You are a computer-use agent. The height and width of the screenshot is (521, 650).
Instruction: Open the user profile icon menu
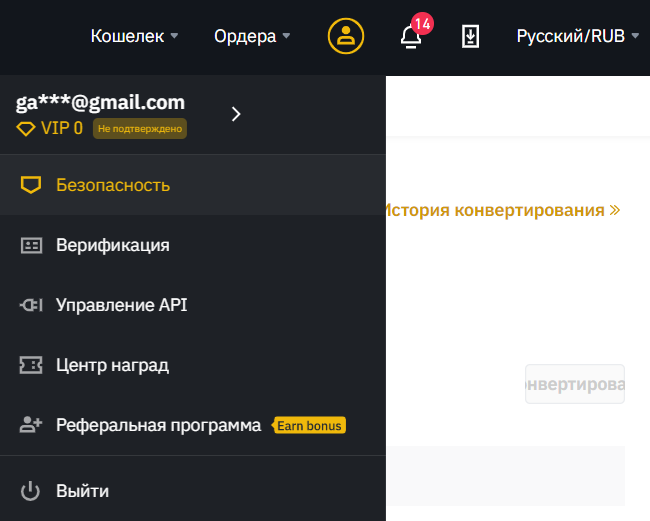pos(346,36)
